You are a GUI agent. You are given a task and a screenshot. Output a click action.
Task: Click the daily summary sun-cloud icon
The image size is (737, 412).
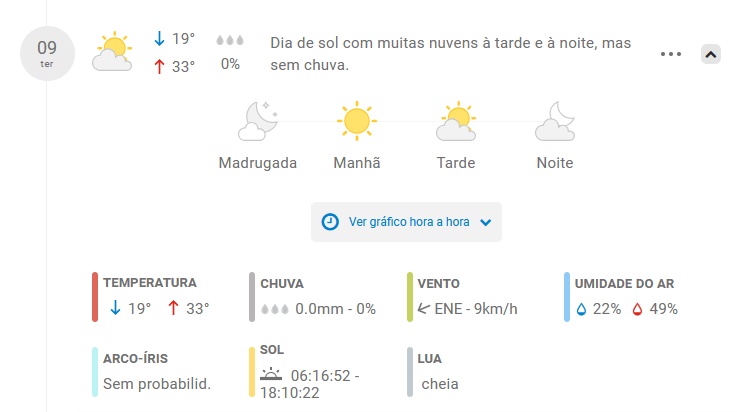point(112,52)
